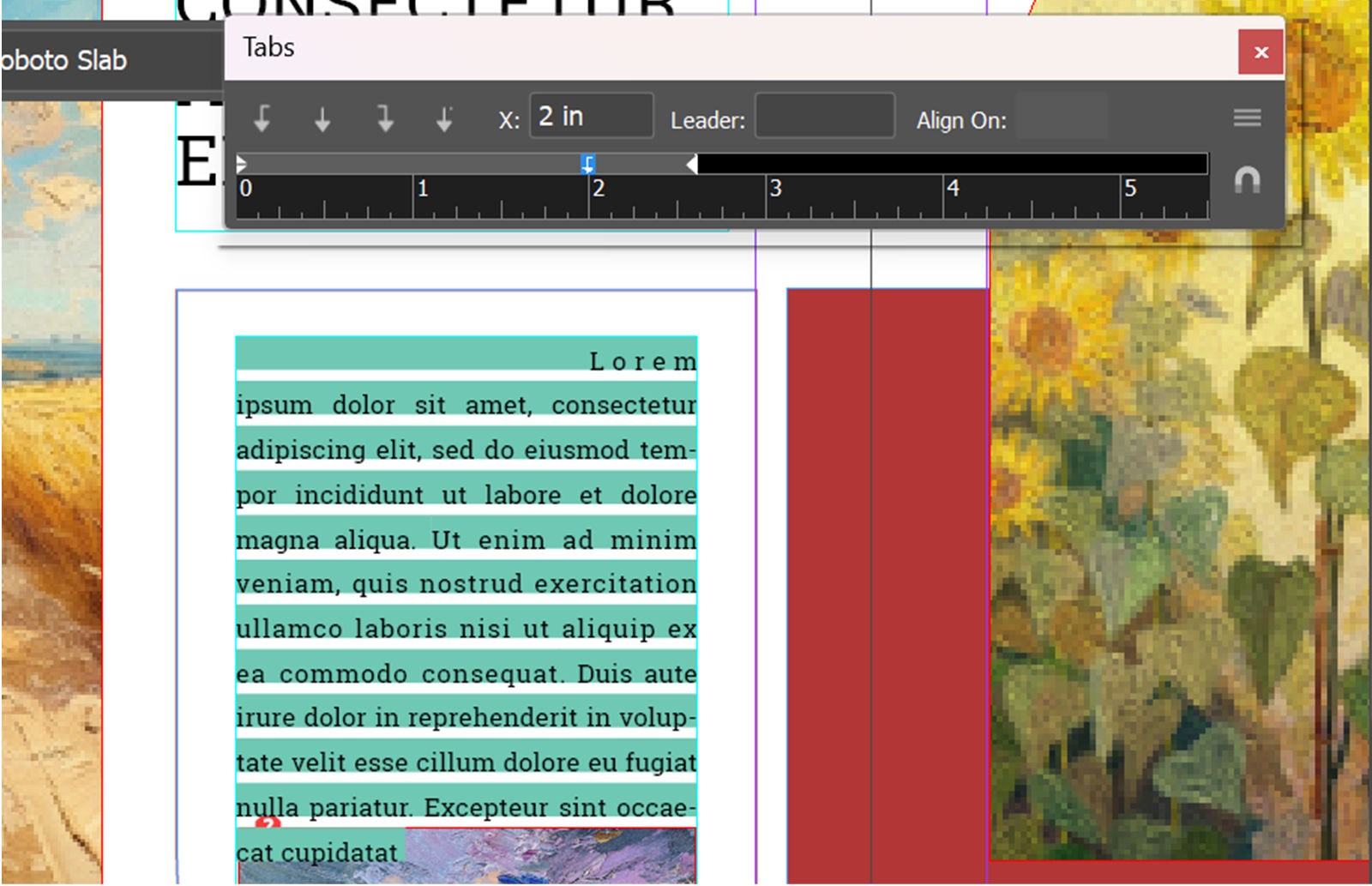Click the Leader input field
Image resolution: width=1372 pixels, height=886 pixels.
(825, 116)
